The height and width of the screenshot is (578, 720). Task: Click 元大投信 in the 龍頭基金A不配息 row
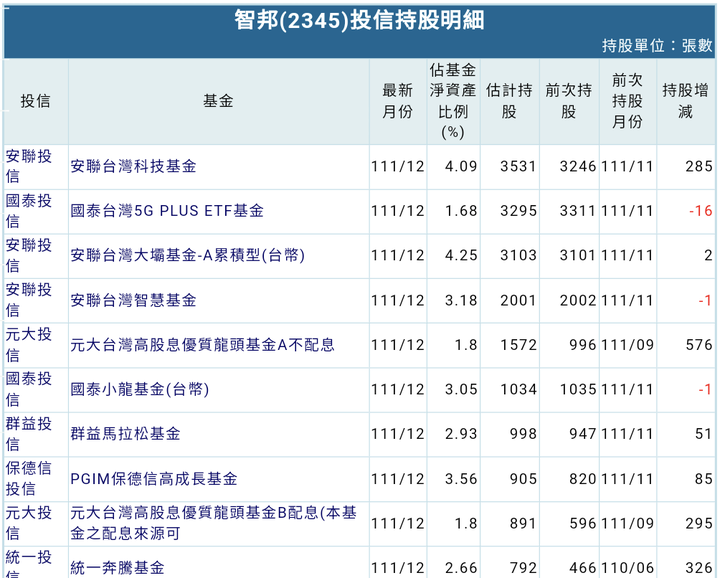(28, 345)
